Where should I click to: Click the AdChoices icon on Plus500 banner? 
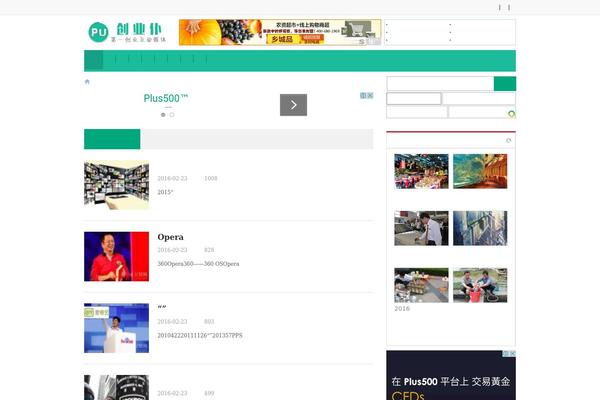[364, 95]
